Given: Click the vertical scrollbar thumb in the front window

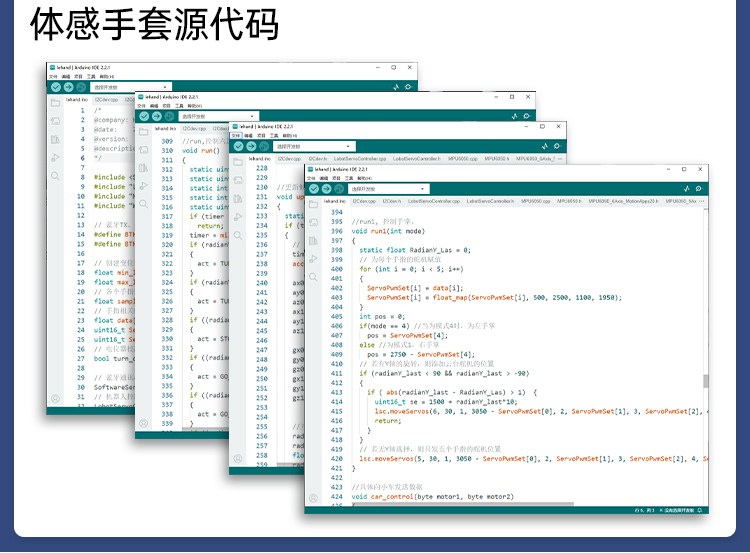Looking at the screenshot, I should tap(706, 381).
